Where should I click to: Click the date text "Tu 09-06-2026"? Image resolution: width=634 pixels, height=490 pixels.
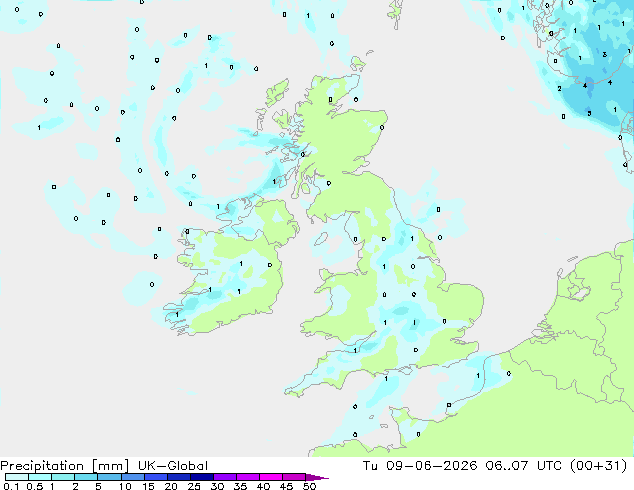[x=420, y=466]
